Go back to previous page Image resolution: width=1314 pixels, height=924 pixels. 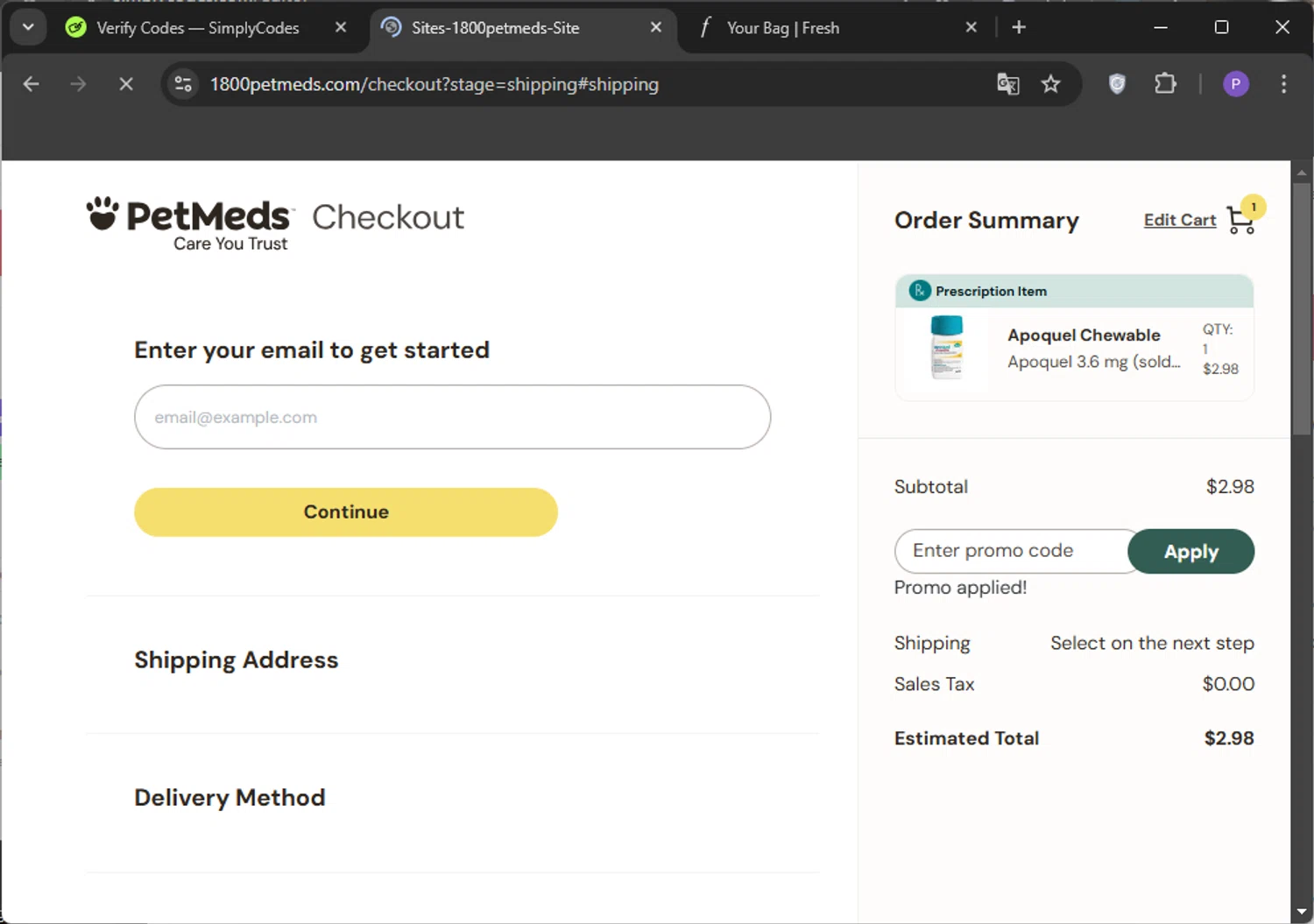tap(31, 84)
